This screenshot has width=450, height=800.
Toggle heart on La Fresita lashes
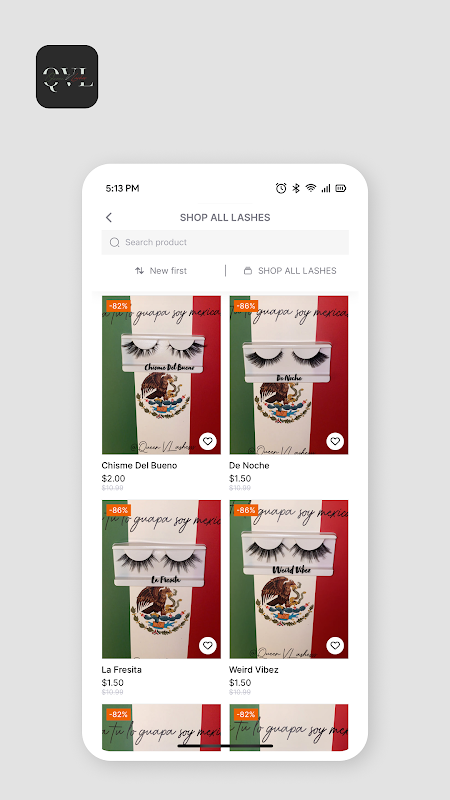tap(208, 645)
